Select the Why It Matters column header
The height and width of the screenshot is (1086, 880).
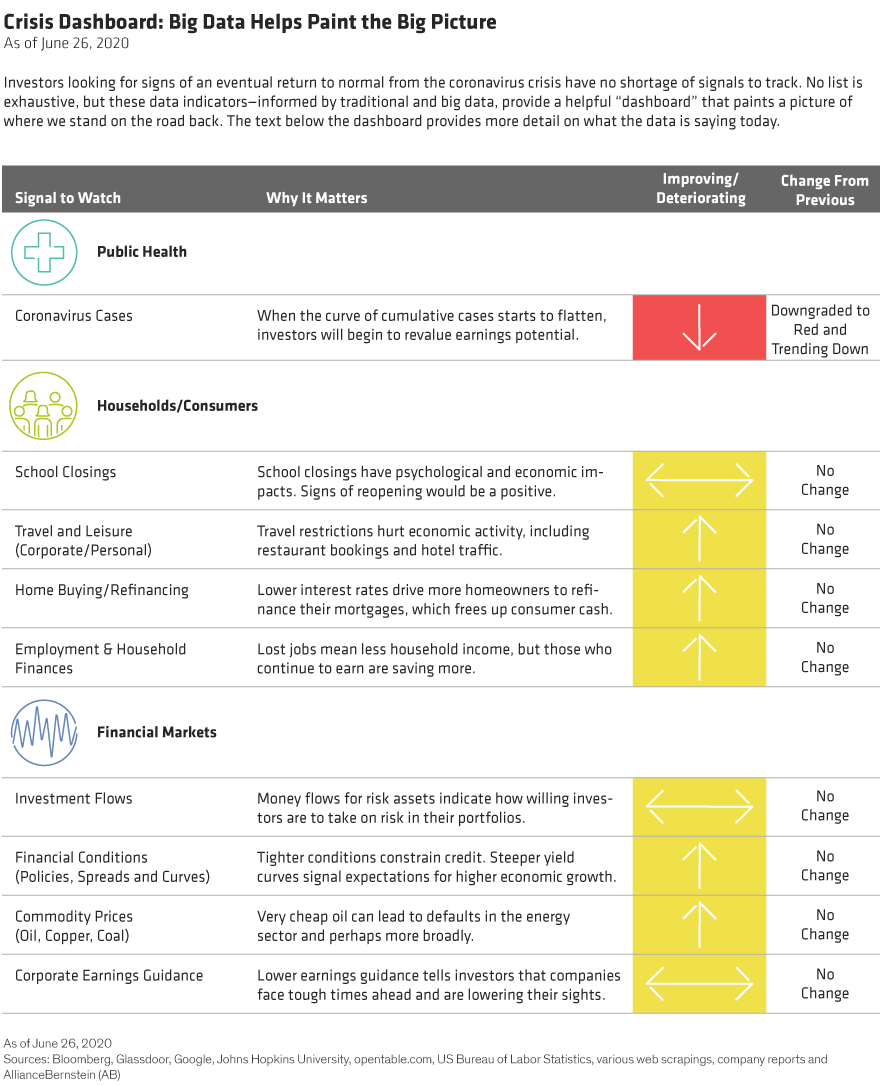pyautogui.click(x=317, y=198)
